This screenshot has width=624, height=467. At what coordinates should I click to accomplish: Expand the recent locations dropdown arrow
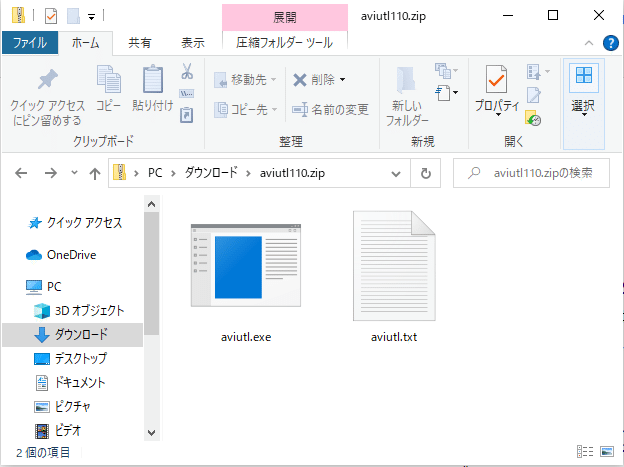74,173
